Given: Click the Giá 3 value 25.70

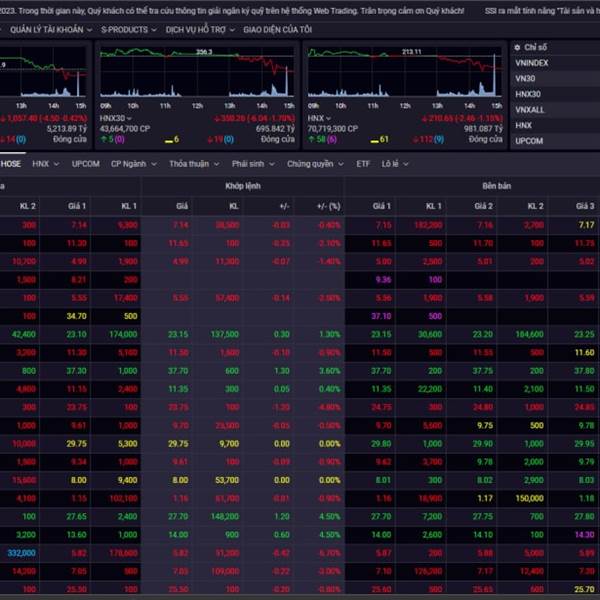Looking at the screenshot, I should coord(585,589).
